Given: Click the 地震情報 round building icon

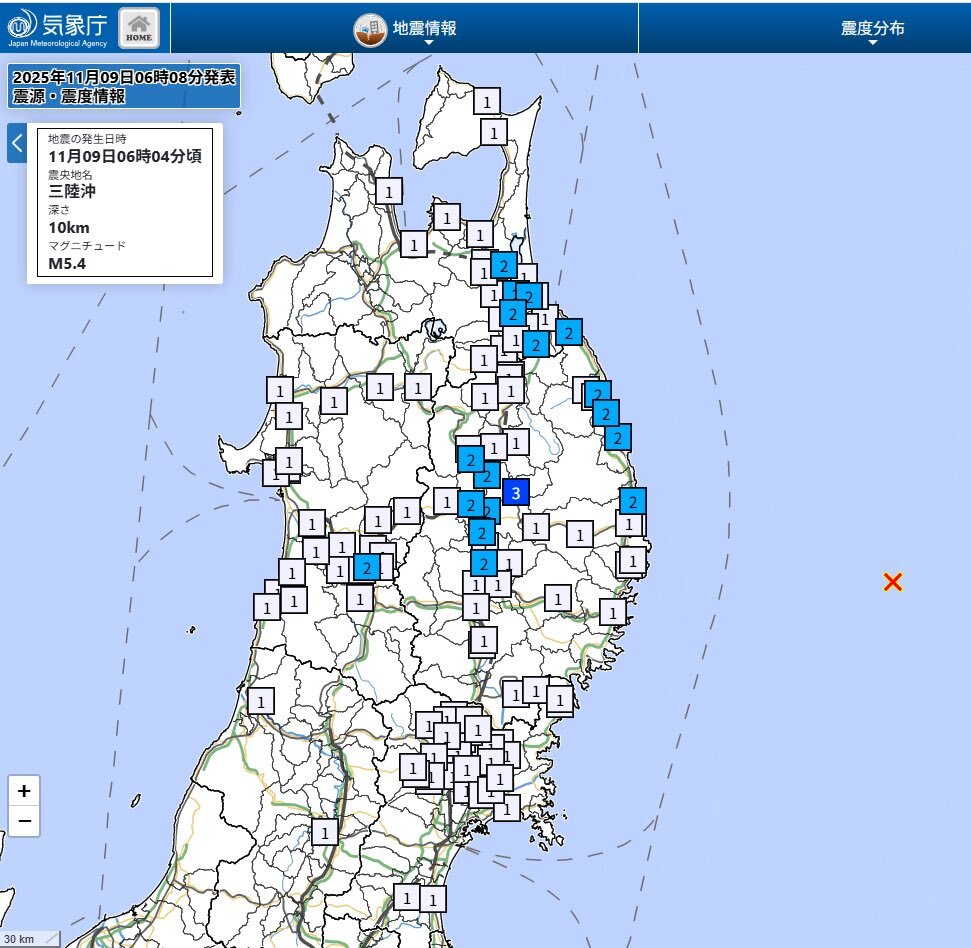Looking at the screenshot, I should coord(370,29).
